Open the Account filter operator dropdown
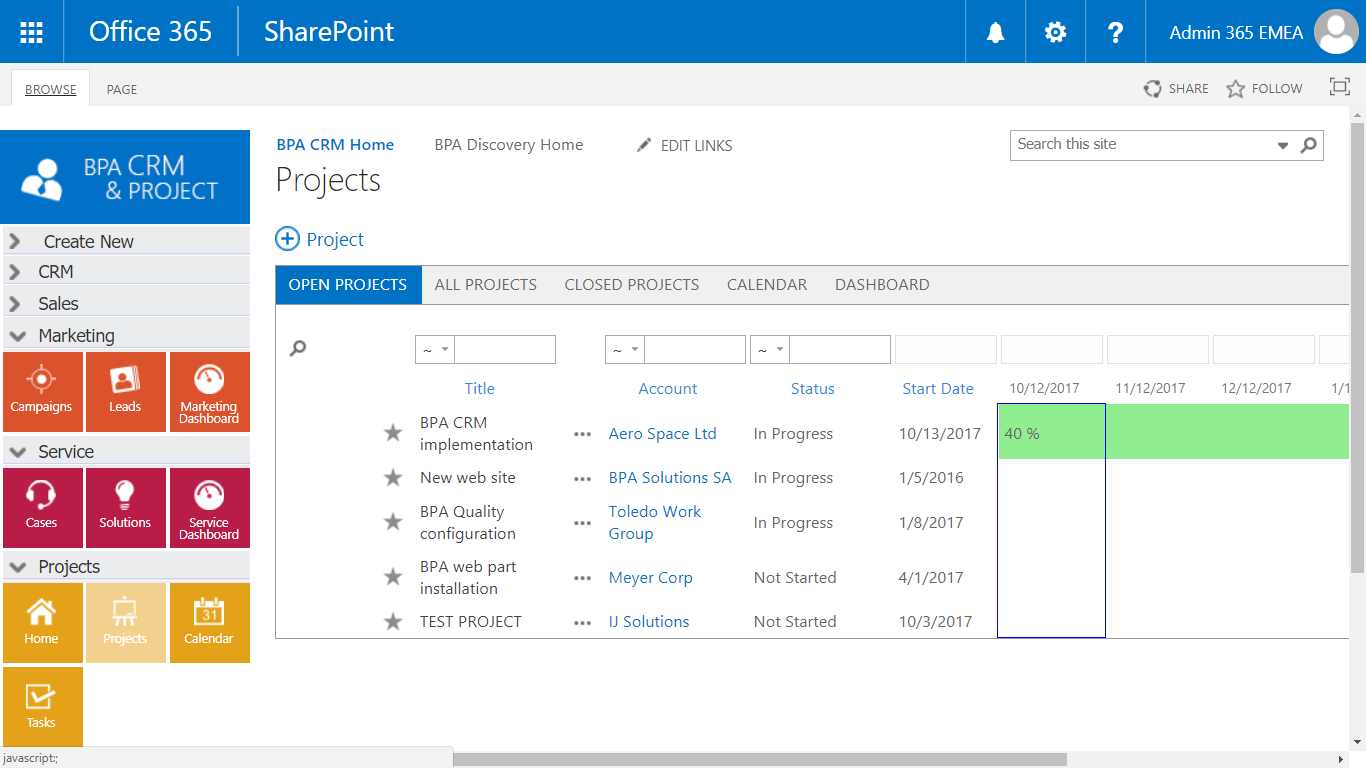Image resolution: width=1366 pixels, height=768 pixels. [625, 349]
